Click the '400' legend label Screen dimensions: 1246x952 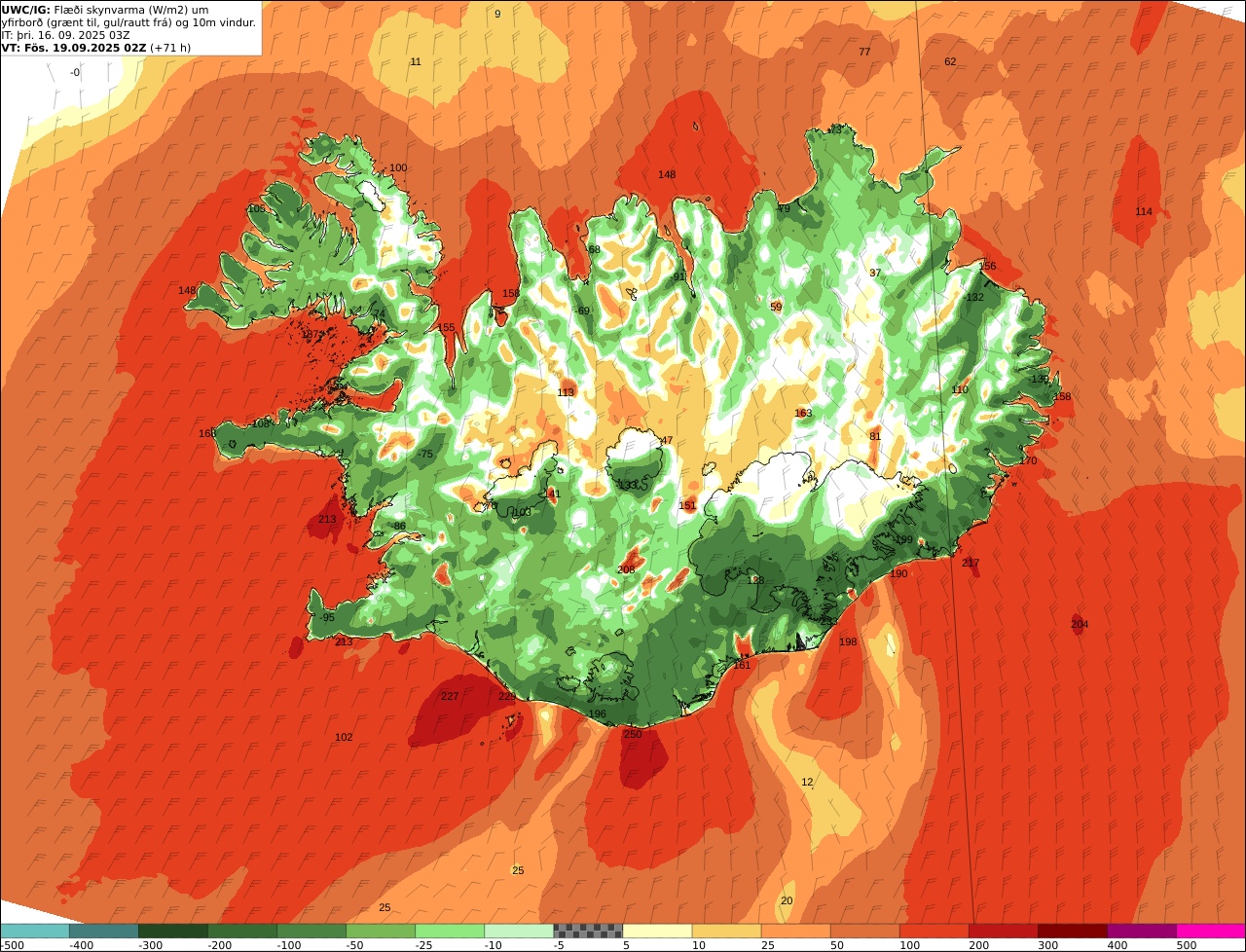coord(1117,945)
